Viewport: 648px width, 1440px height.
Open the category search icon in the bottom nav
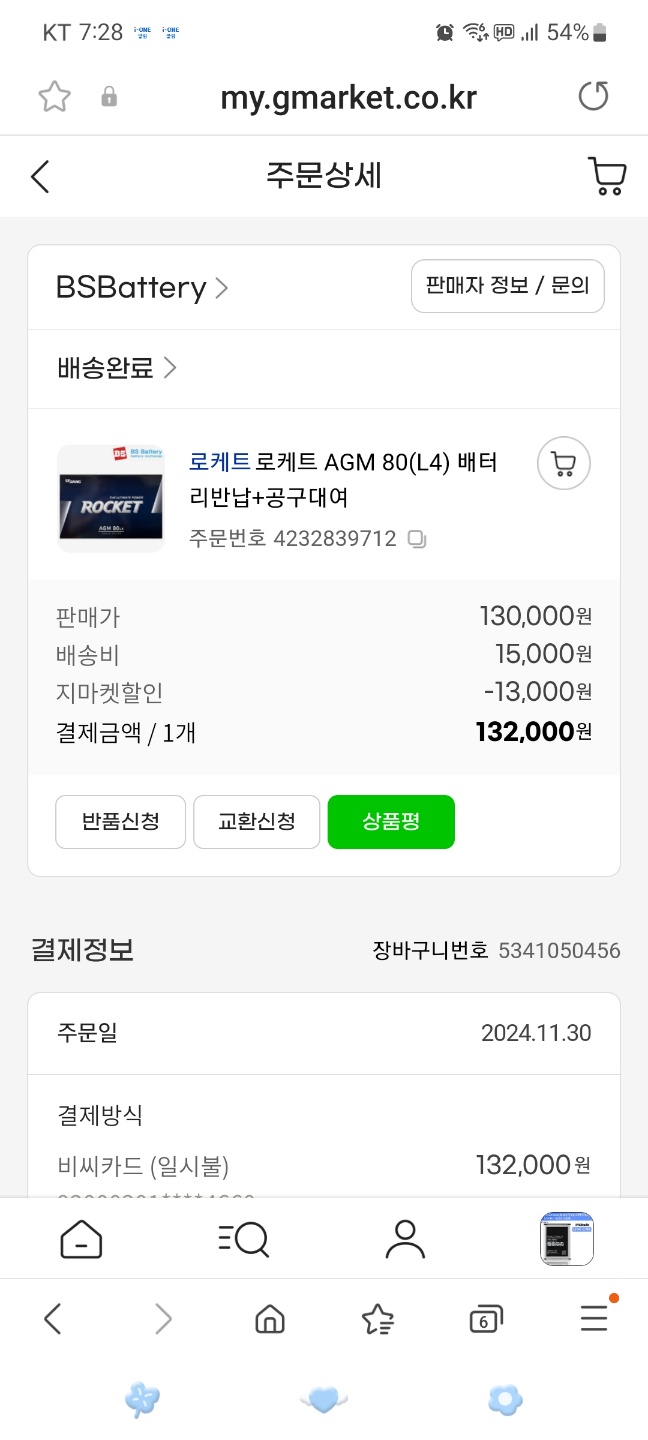click(x=243, y=1239)
